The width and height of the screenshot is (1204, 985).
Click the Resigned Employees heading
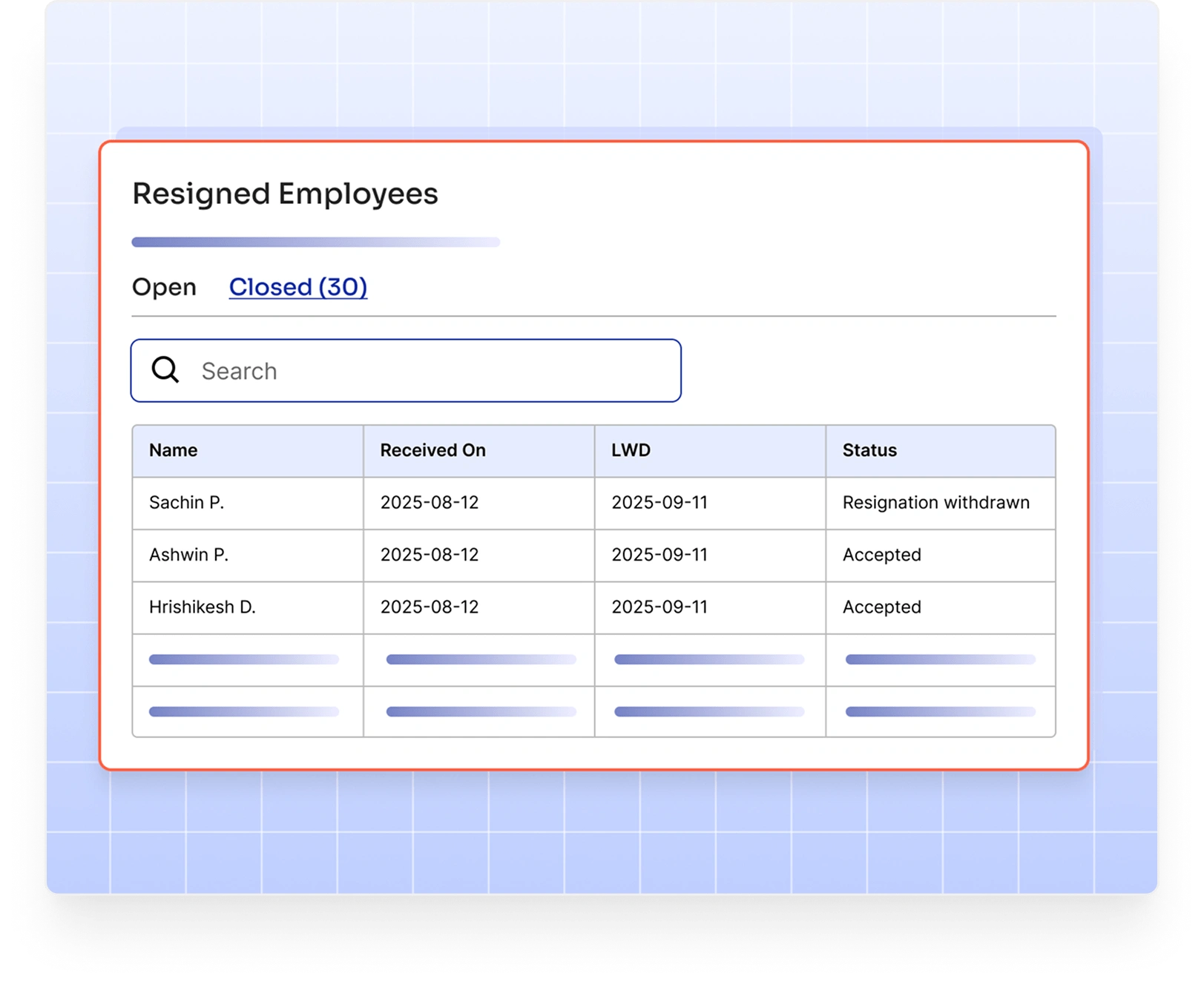coord(286,194)
